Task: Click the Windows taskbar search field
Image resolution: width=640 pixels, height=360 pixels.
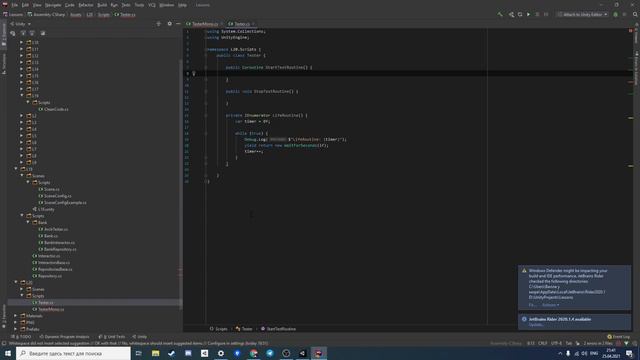Action: click(x=73, y=353)
